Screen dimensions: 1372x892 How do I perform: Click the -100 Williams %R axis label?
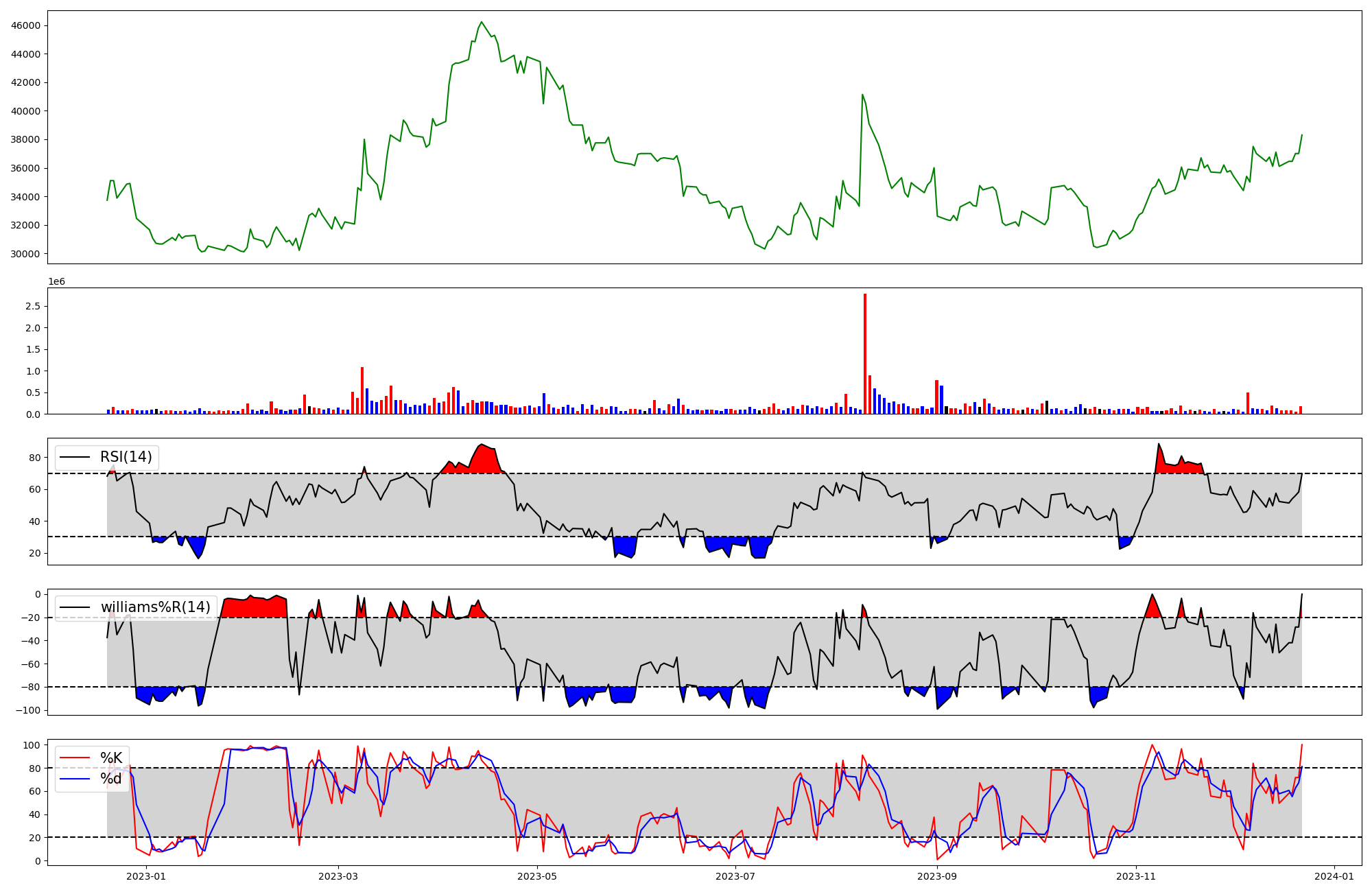click(28, 710)
